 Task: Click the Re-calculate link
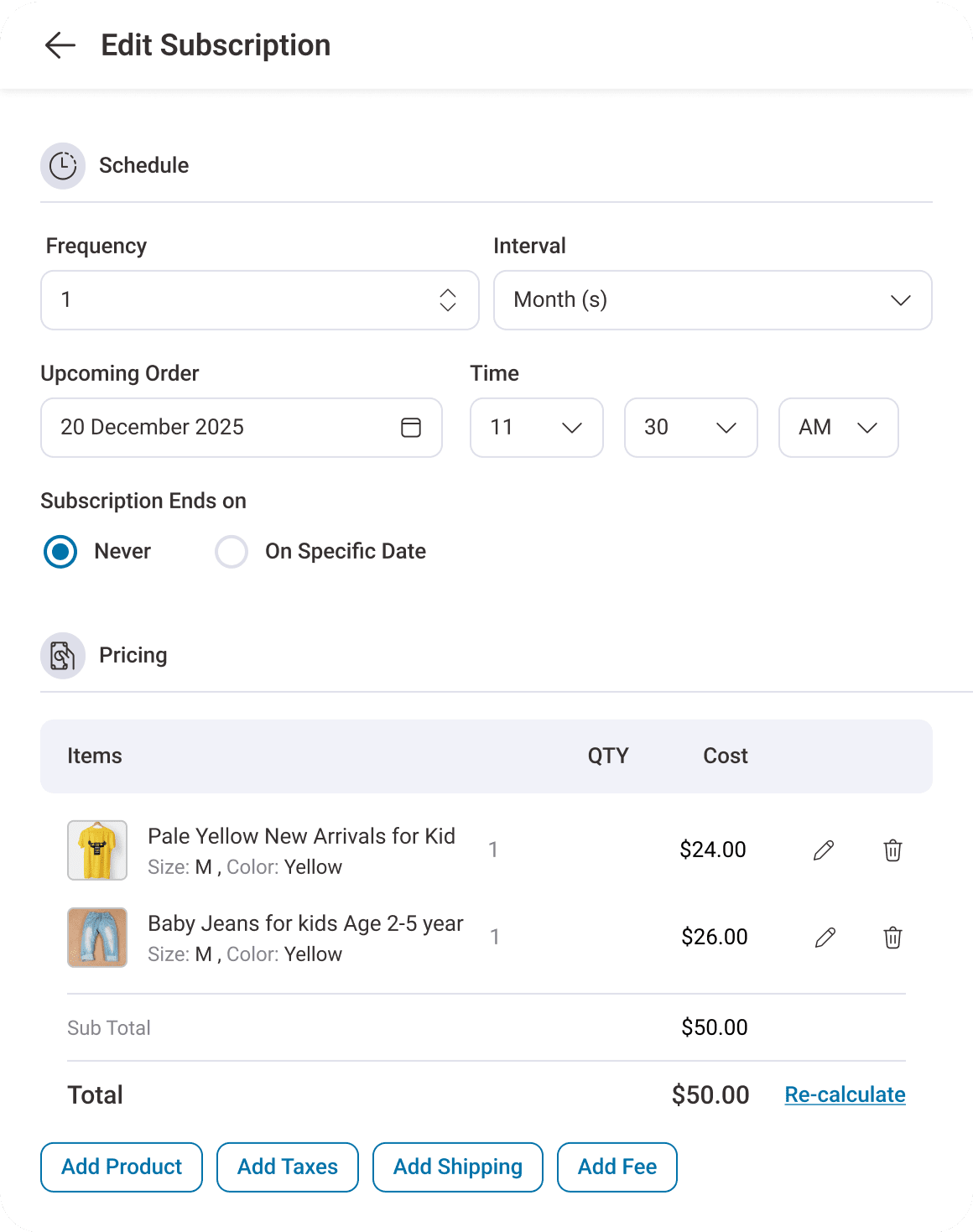coord(845,1094)
